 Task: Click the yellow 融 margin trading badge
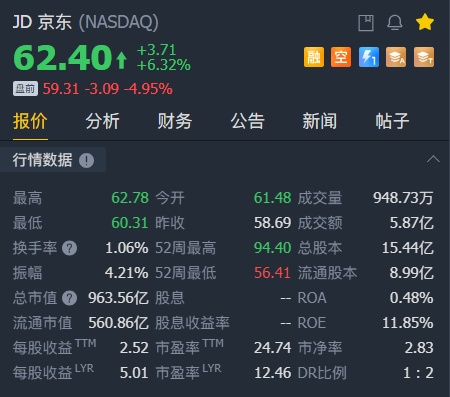314,57
